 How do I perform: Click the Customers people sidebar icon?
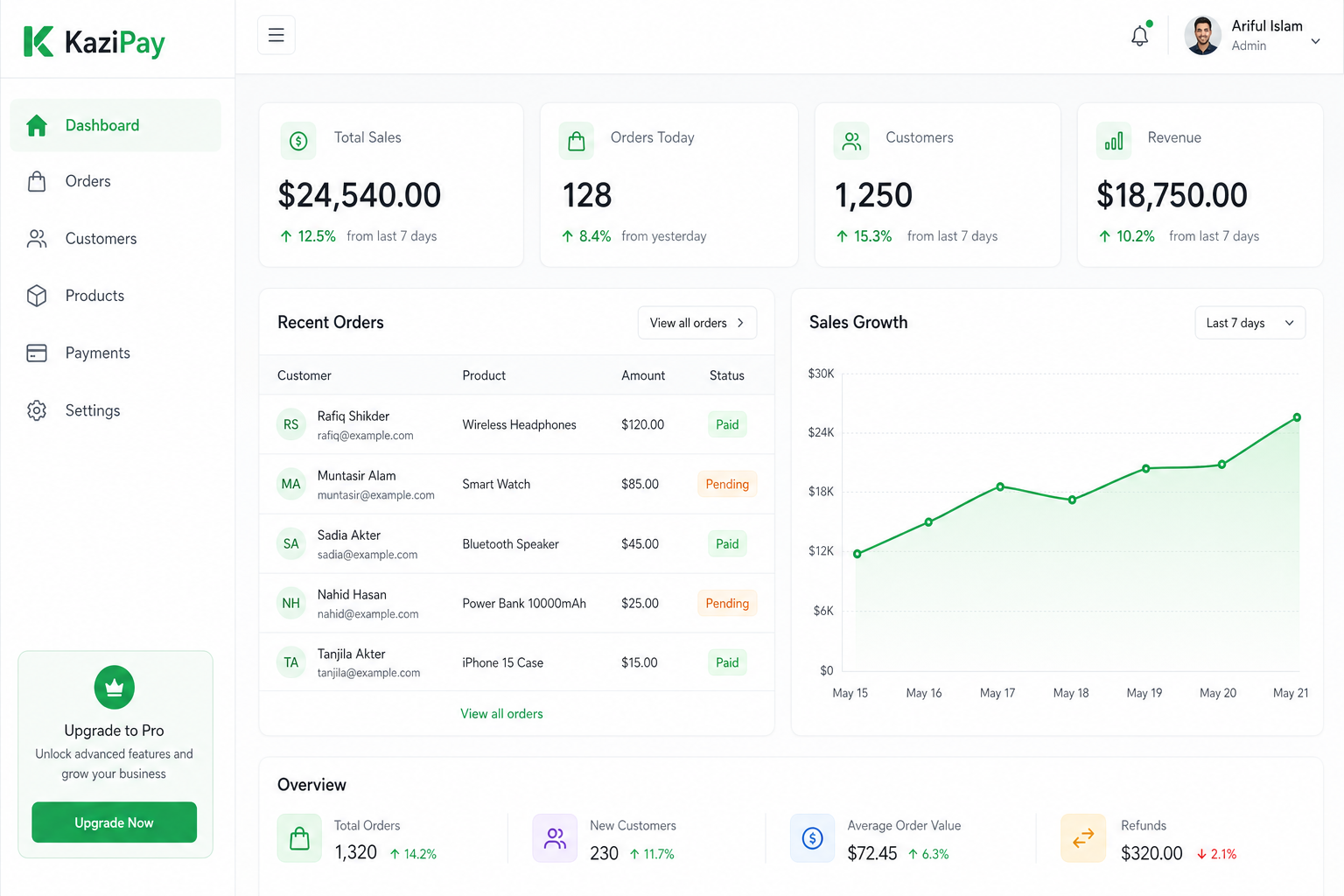(x=37, y=238)
